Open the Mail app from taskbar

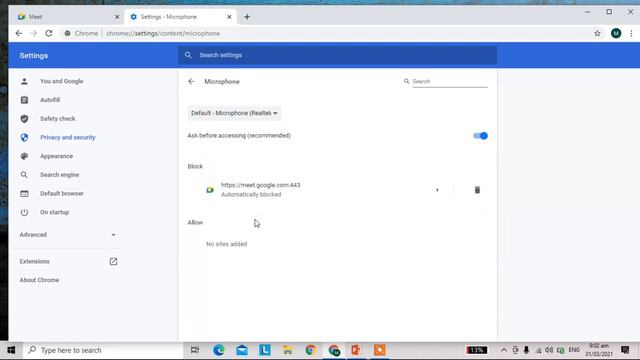[242, 350]
